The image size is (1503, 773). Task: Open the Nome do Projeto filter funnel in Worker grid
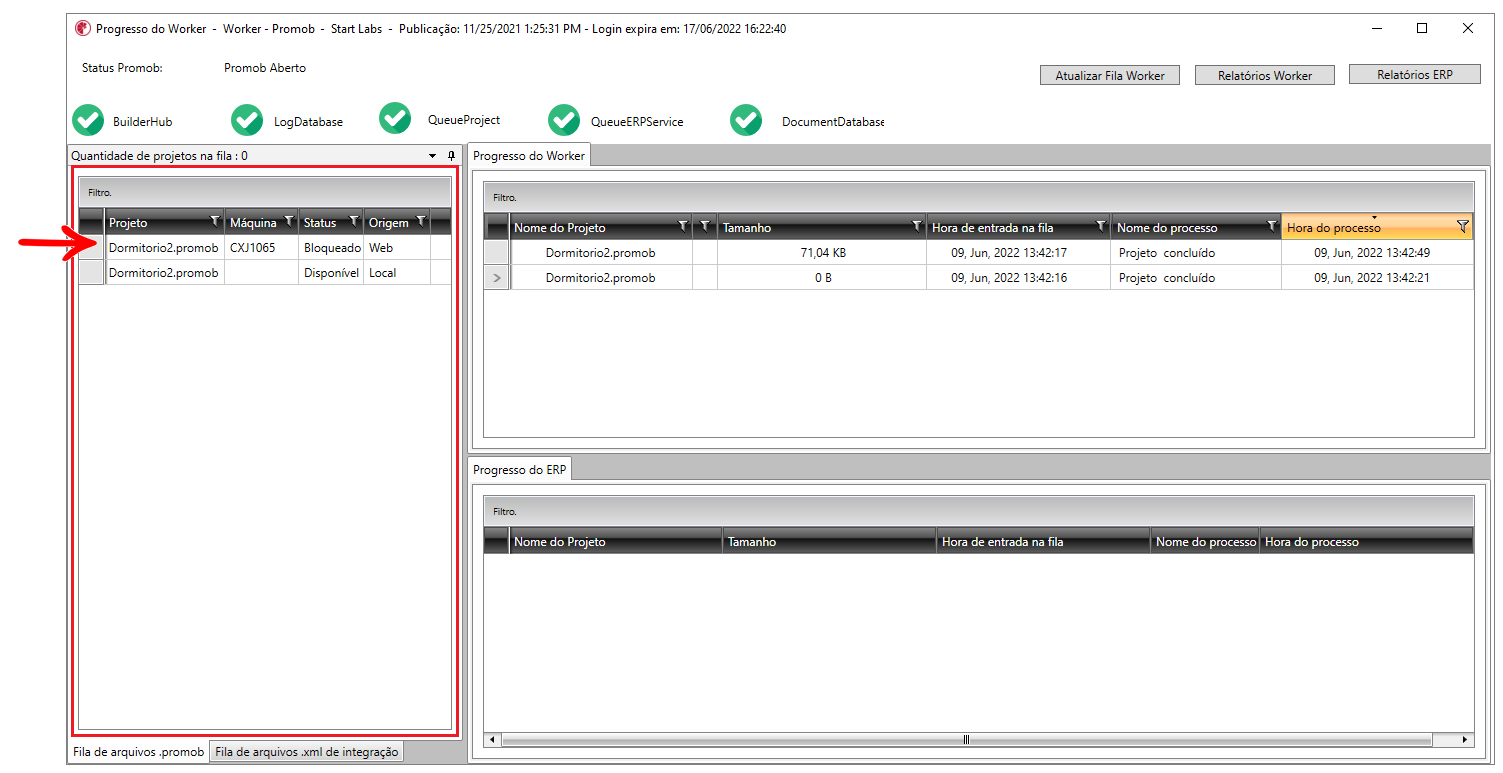(683, 226)
